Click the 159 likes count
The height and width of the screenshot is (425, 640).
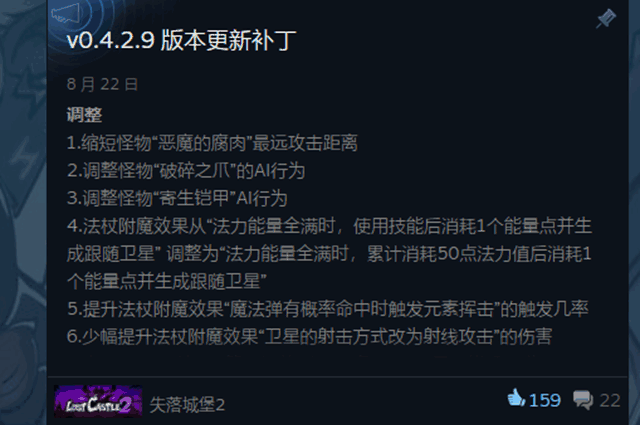pos(545,400)
